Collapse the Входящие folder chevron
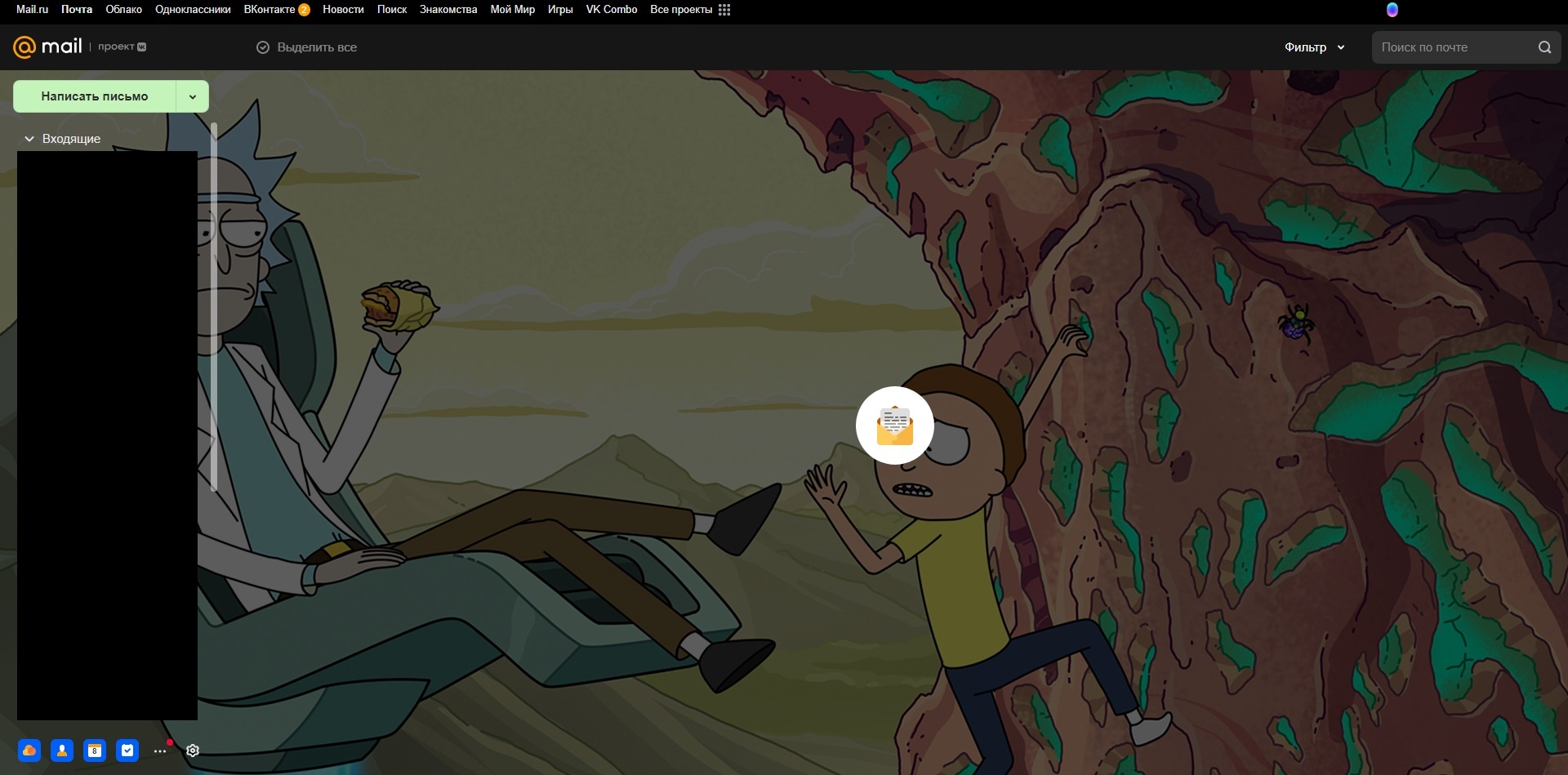The image size is (1568, 775). (29, 139)
